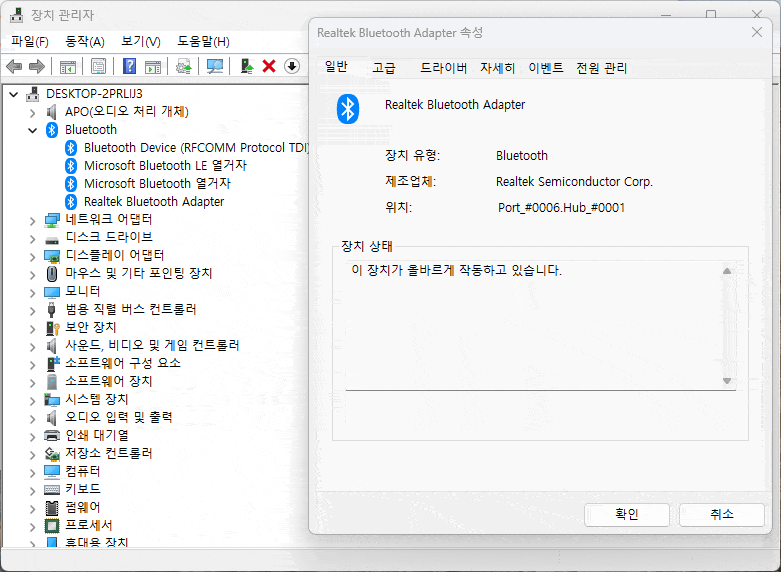Click the 확인 button
This screenshot has height=572, width=781.
627,514
